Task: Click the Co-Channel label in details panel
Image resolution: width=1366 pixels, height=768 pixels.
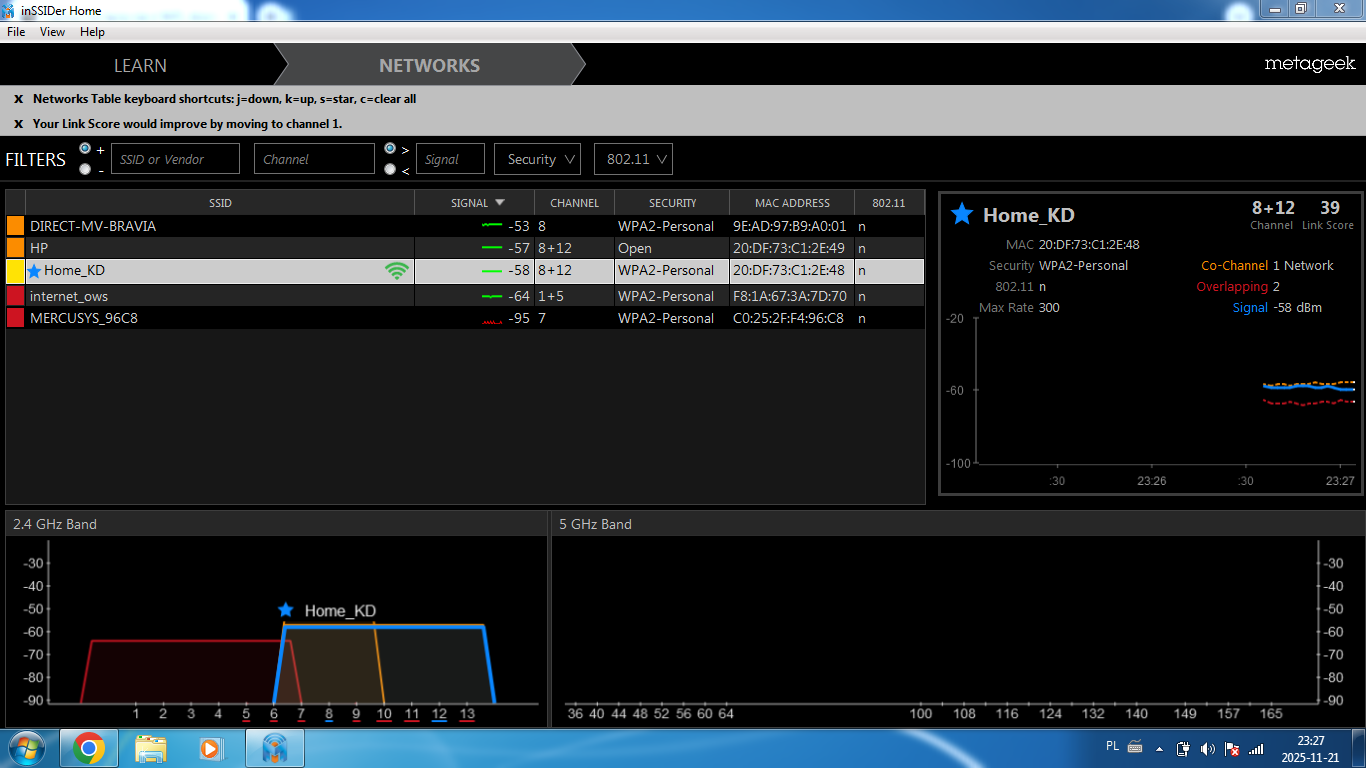Action: pyautogui.click(x=1235, y=266)
